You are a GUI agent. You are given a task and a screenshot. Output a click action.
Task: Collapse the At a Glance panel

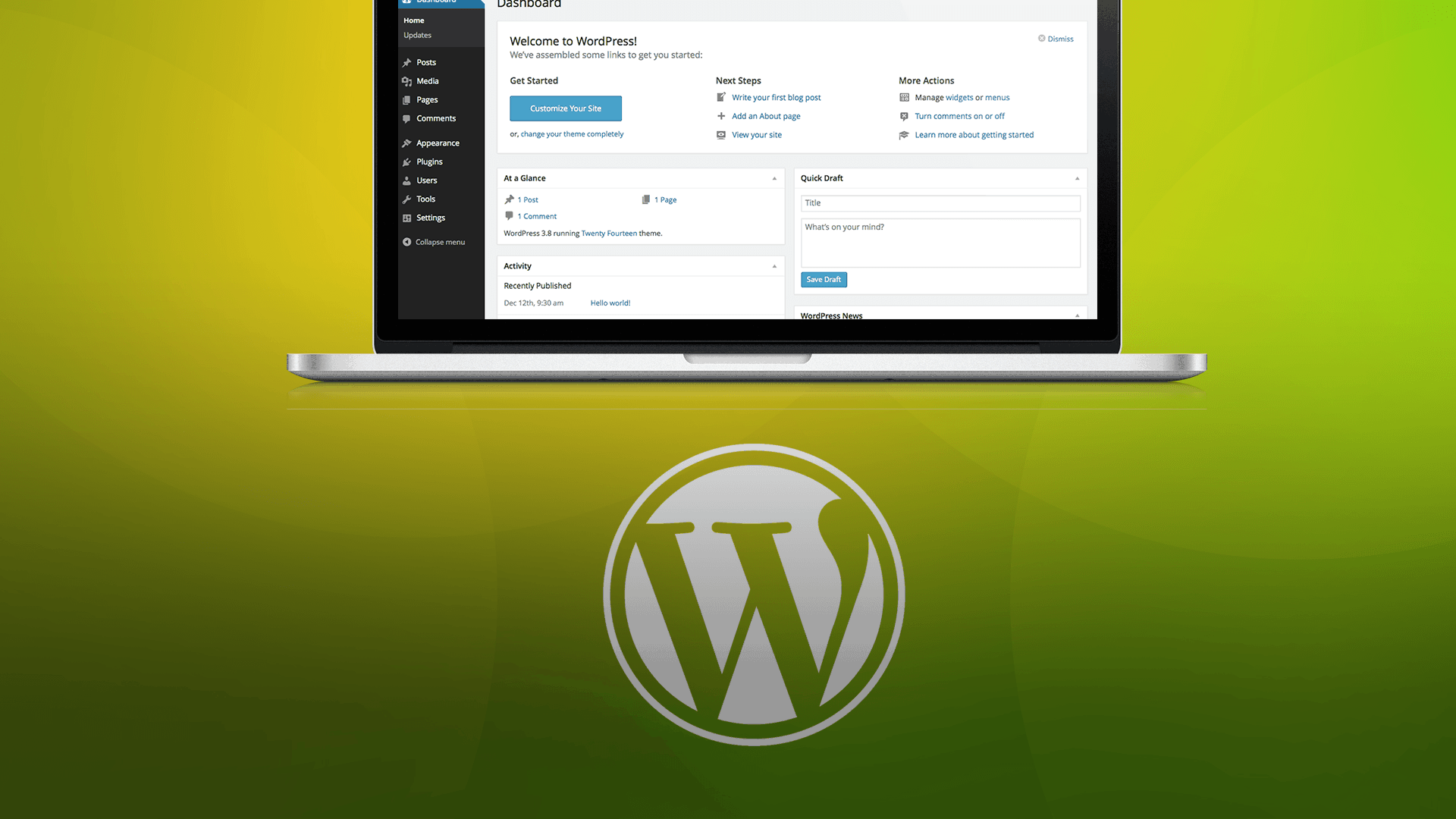point(774,179)
